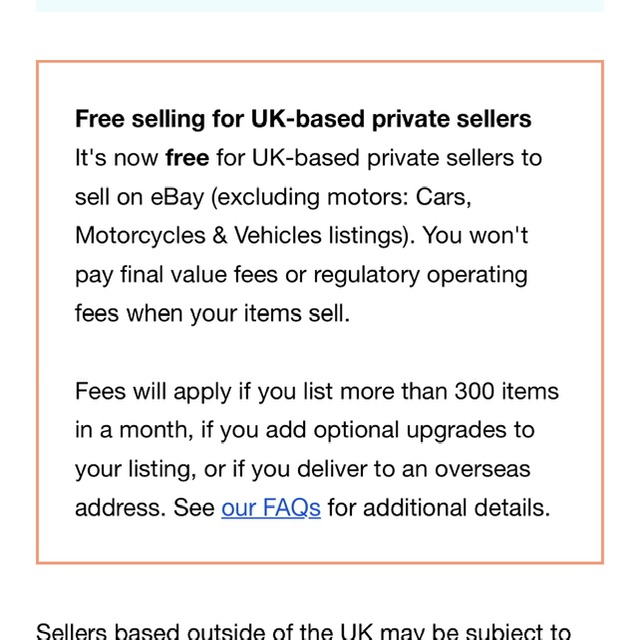Open the "our FAQs" link

click(270, 508)
